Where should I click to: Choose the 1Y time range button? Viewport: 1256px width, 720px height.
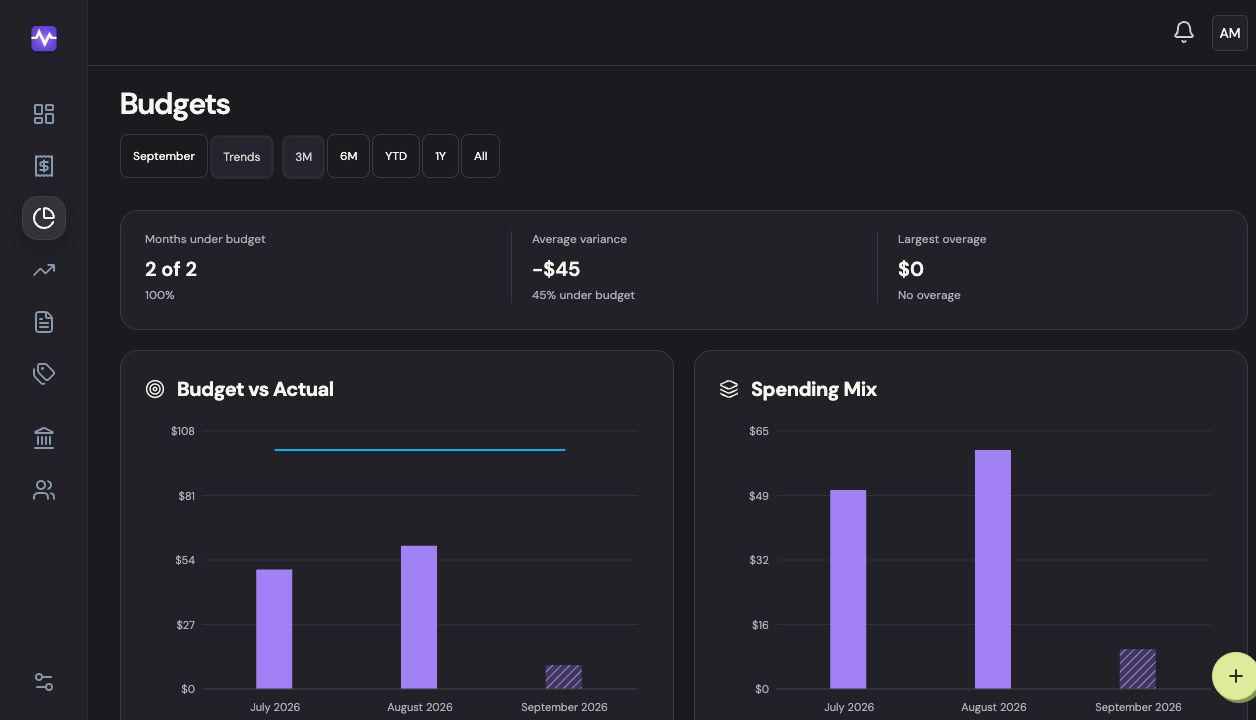tap(440, 156)
